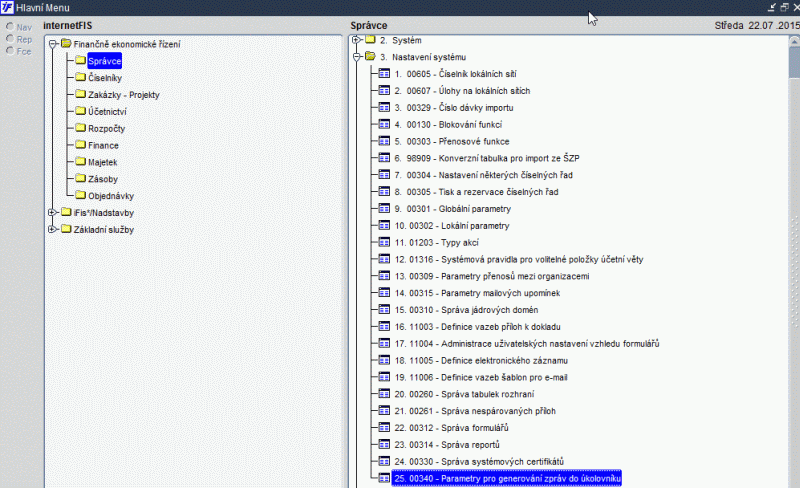Viewport: 800px width, 488px height.
Task: Open Rozpočty module label
Action: [106, 128]
